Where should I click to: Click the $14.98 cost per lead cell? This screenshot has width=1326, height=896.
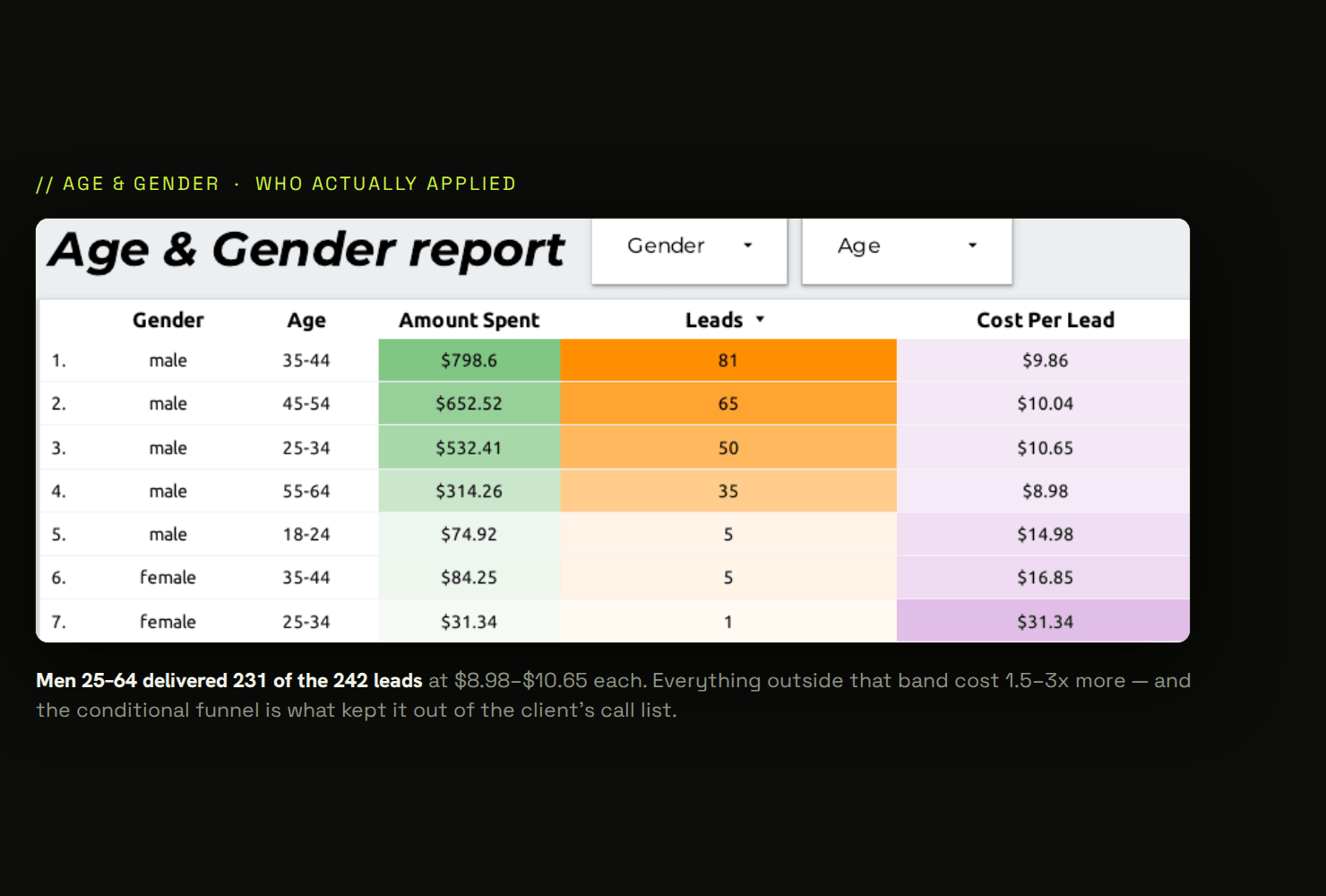coord(1044,534)
